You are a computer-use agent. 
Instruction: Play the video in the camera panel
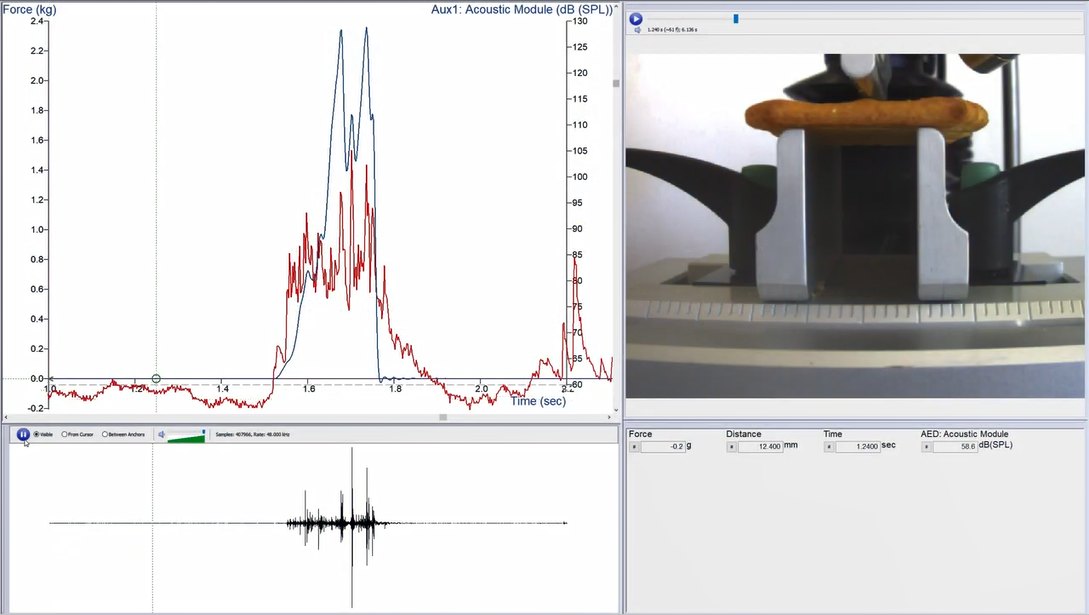(x=636, y=18)
